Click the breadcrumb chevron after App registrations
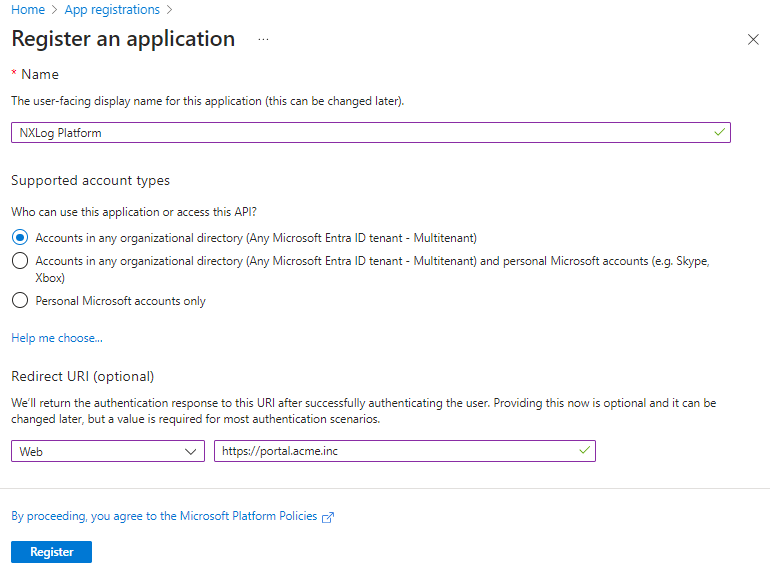Screen dimensions: 770x570 coord(169,10)
